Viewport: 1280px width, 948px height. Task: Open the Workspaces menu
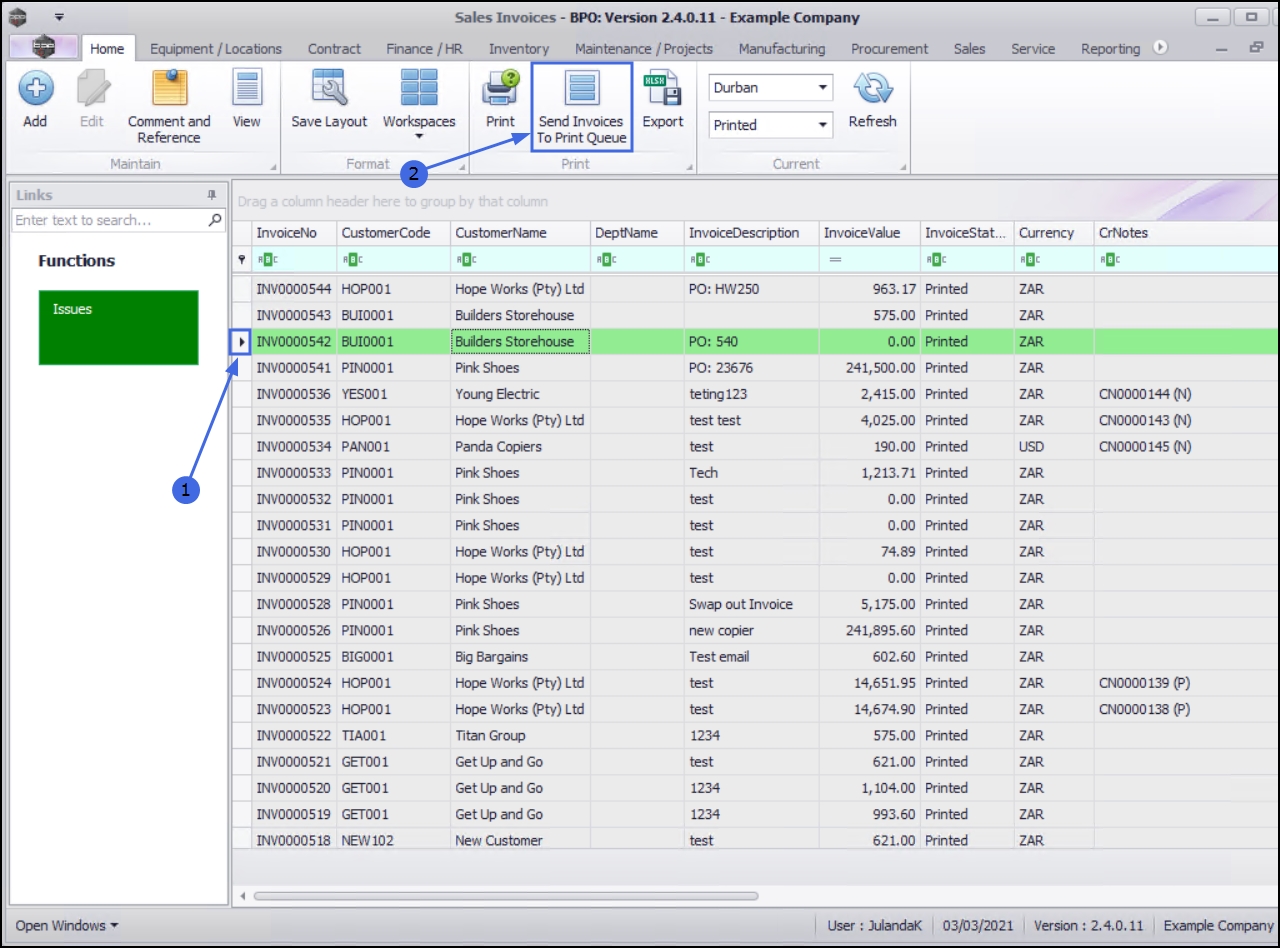pyautogui.click(x=419, y=104)
